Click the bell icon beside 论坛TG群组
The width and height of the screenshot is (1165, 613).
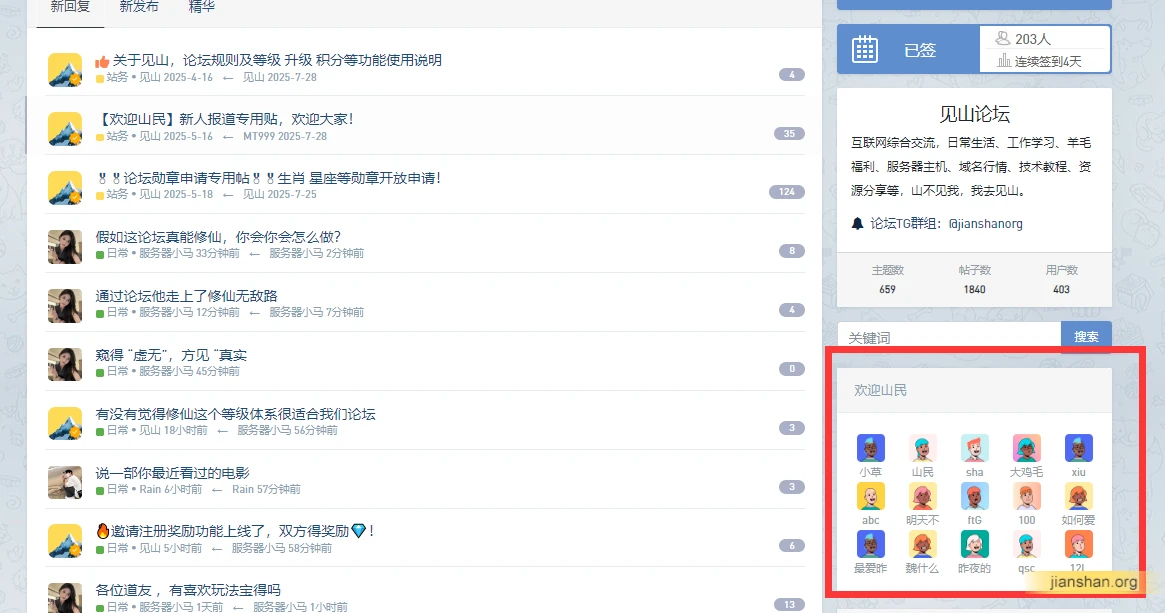tap(857, 224)
